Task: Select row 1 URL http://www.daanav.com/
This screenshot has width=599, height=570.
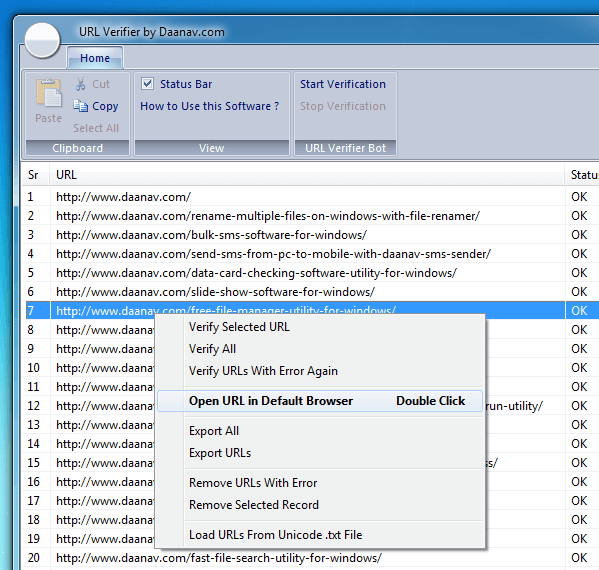Action: click(x=123, y=197)
